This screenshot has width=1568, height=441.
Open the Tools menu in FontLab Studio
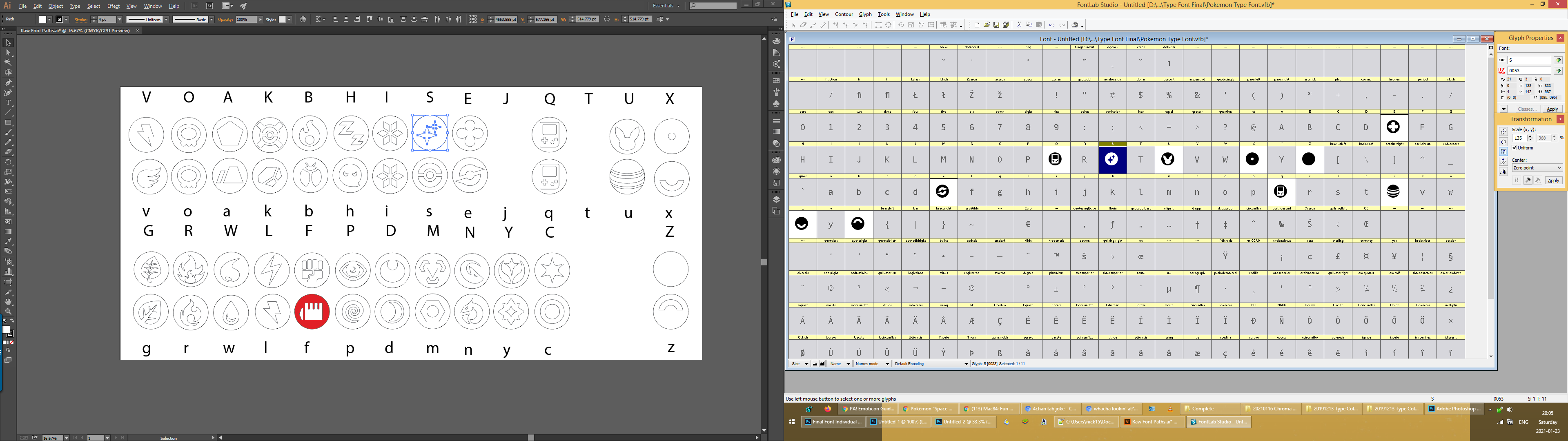884,14
